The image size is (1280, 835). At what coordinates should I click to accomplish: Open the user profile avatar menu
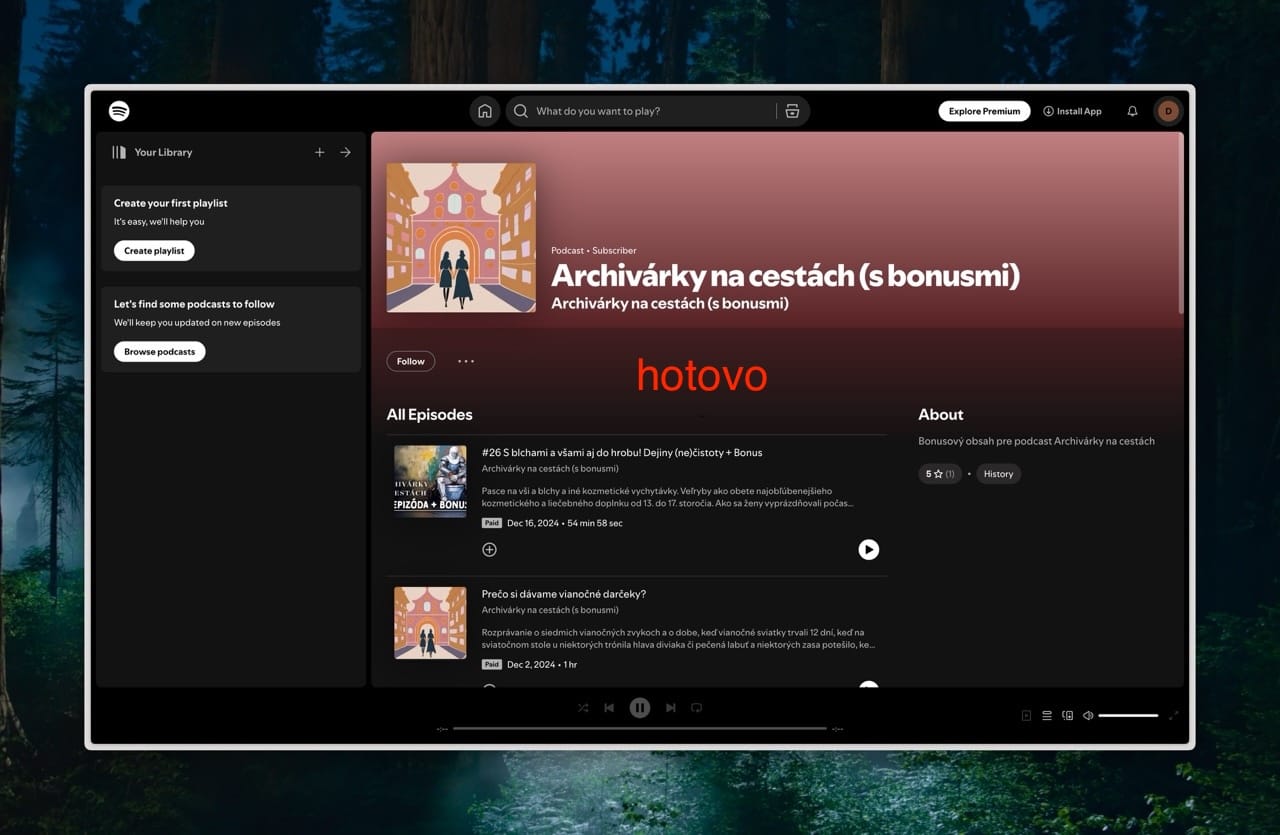pos(1167,111)
